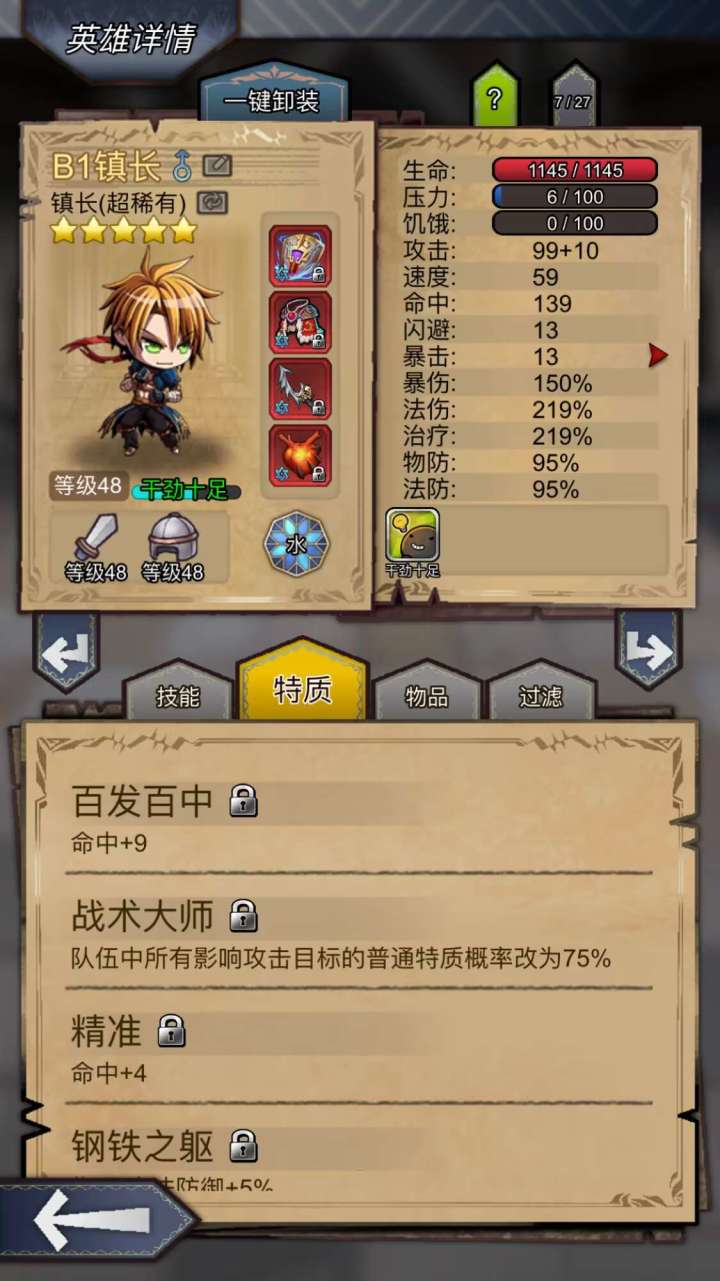Toggle the lock on 百发百中 trait
720x1281 pixels.
click(243, 800)
